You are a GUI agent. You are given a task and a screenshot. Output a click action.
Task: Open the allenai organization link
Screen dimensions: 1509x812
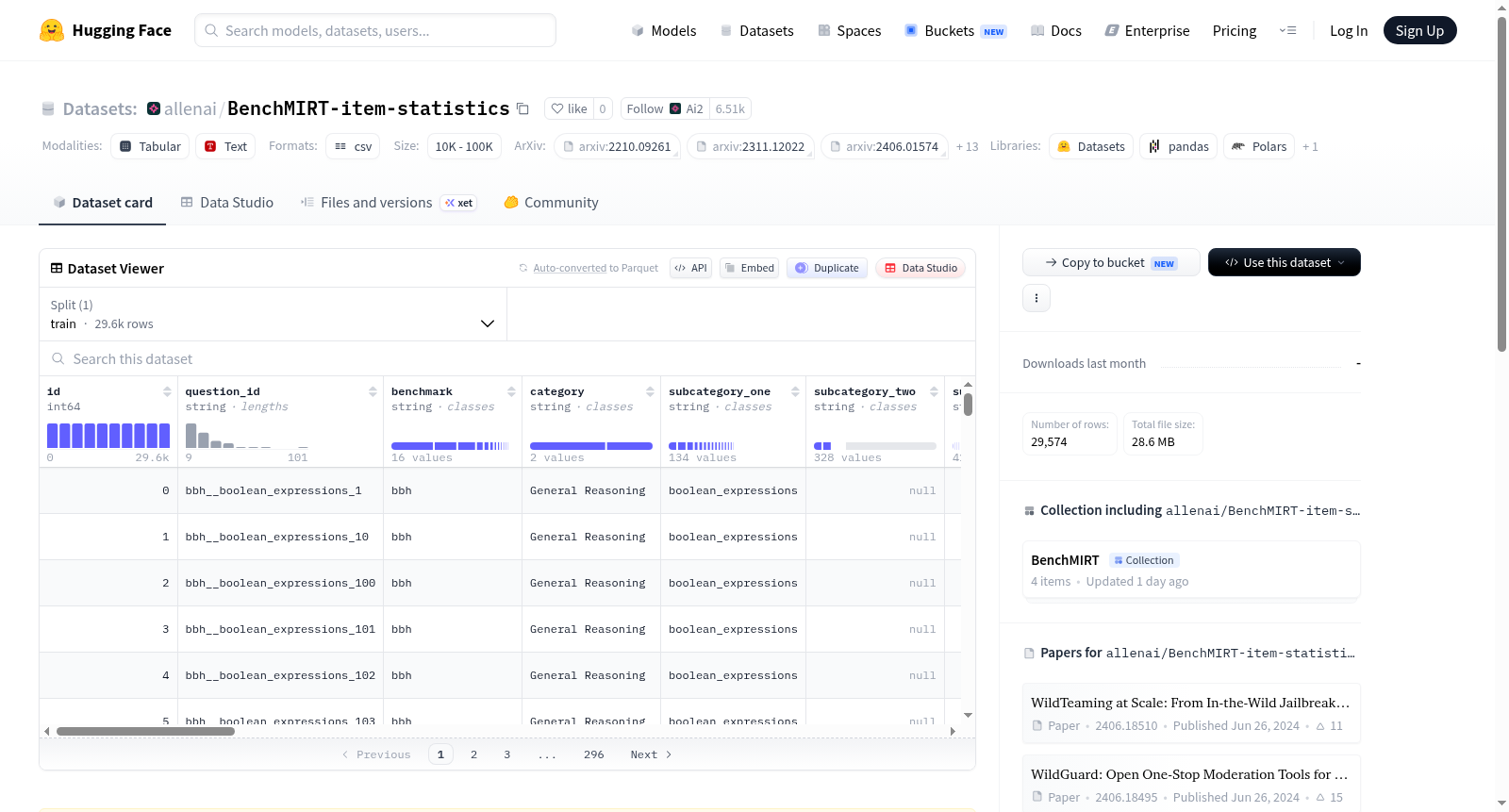coord(191,108)
